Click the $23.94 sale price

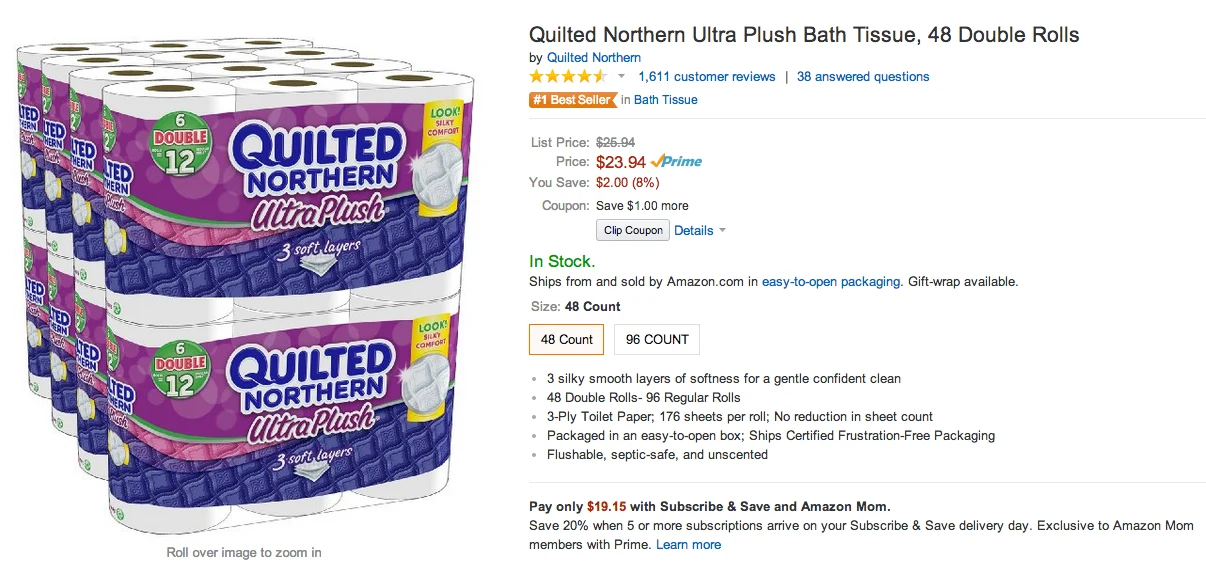pos(620,162)
